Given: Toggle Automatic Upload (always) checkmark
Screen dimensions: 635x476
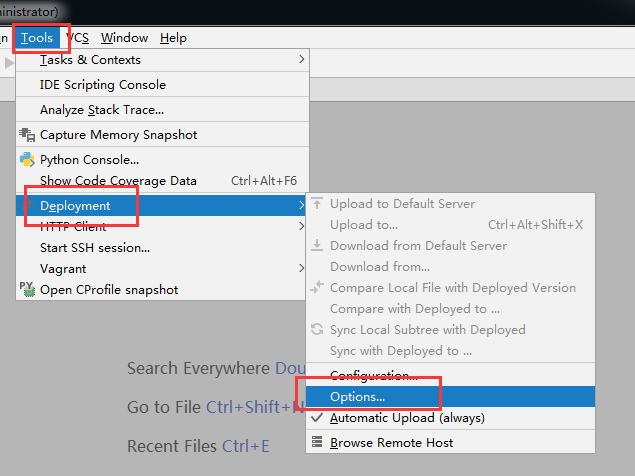Looking at the screenshot, I should tap(317, 417).
